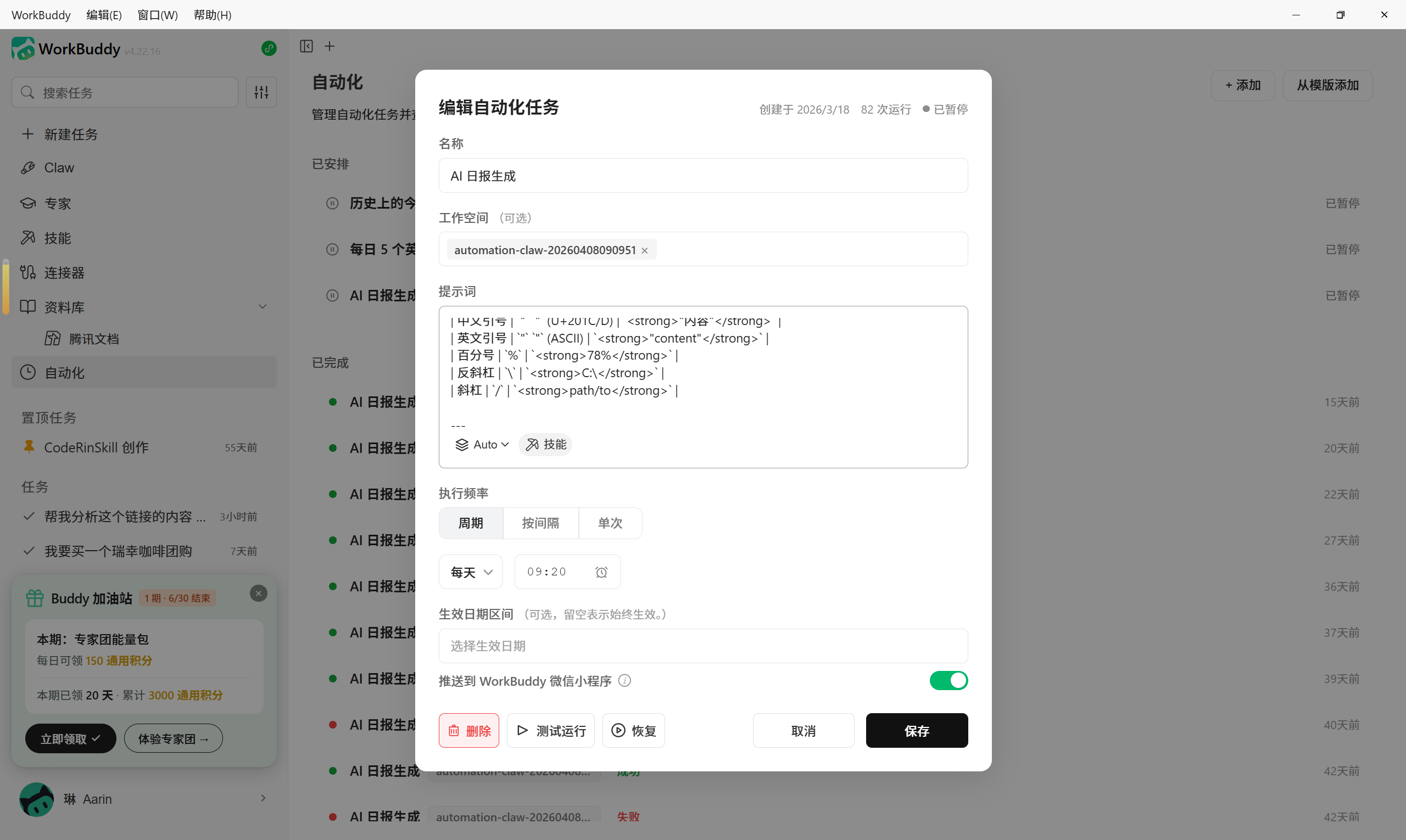Open task filter settings icon
This screenshot has width=1406, height=840.
point(261,92)
